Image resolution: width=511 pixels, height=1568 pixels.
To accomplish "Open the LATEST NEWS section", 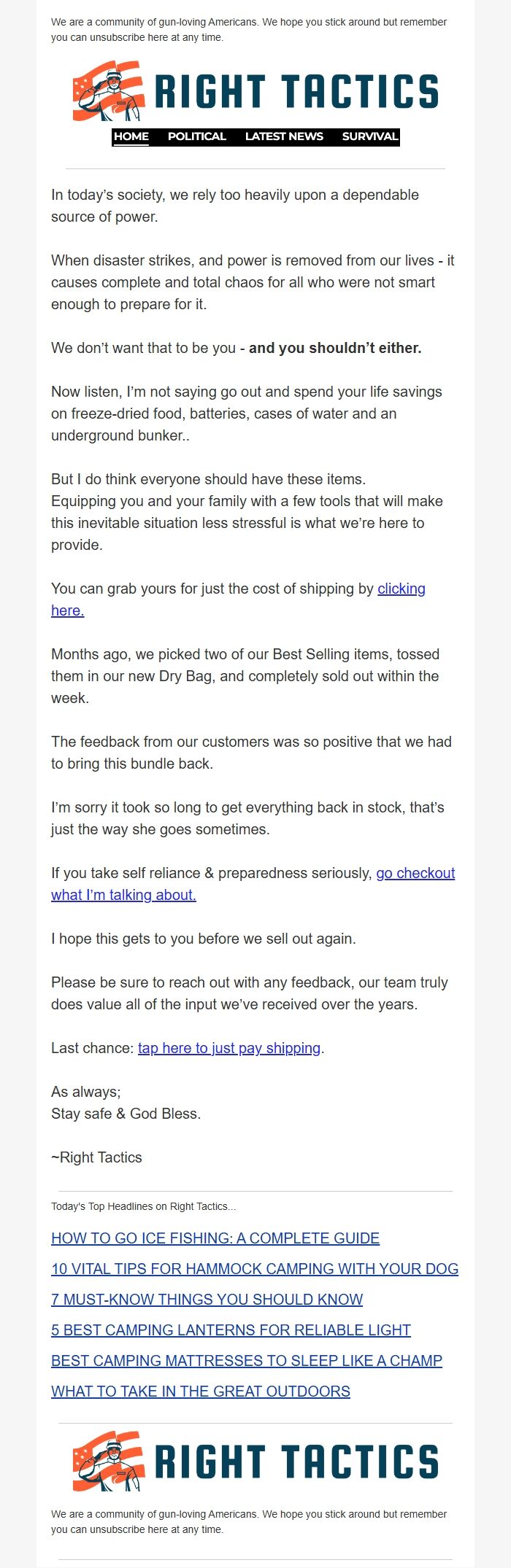I will pyautogui.click(x=283, y=136).
